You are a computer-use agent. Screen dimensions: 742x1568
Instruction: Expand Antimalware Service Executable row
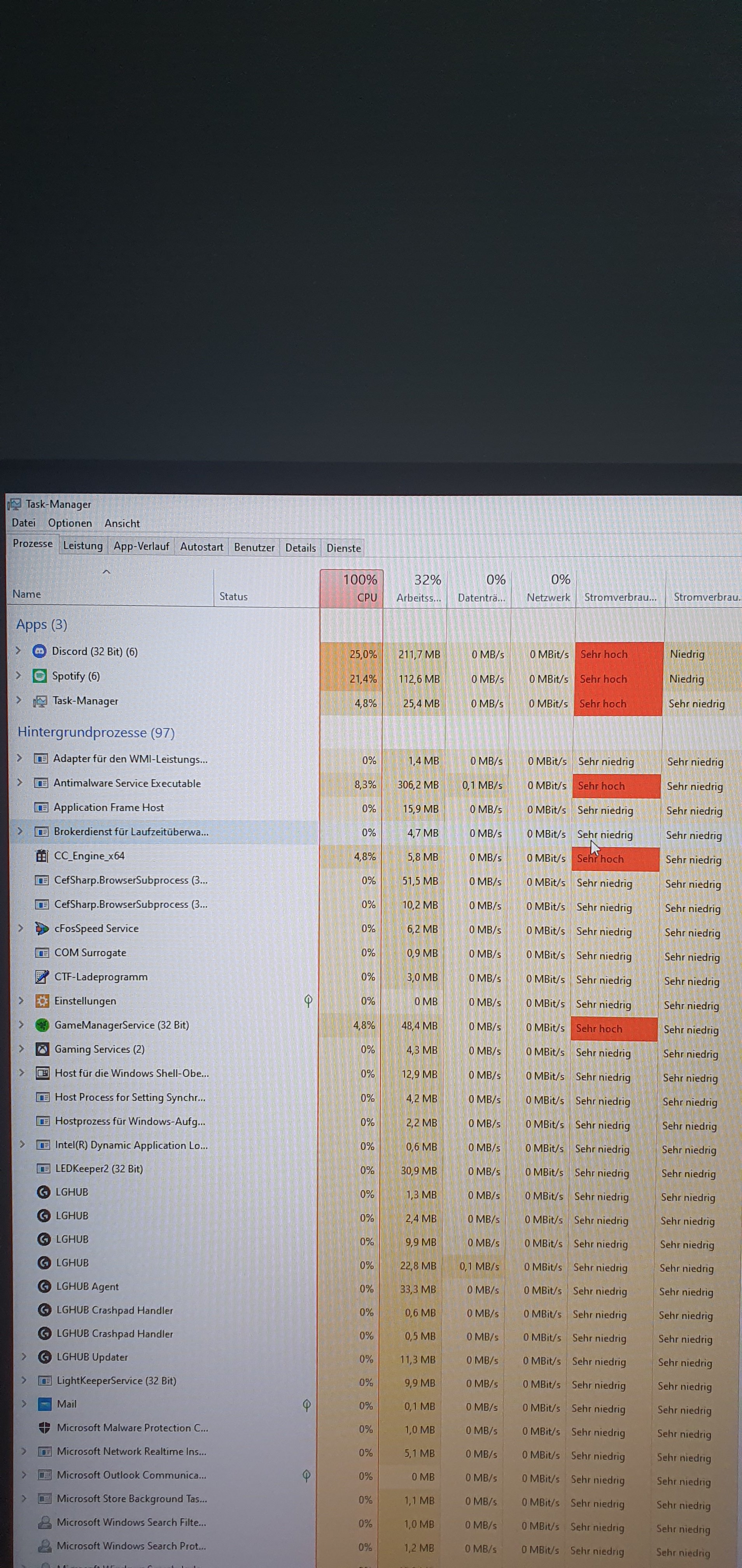tap(19, 782)
